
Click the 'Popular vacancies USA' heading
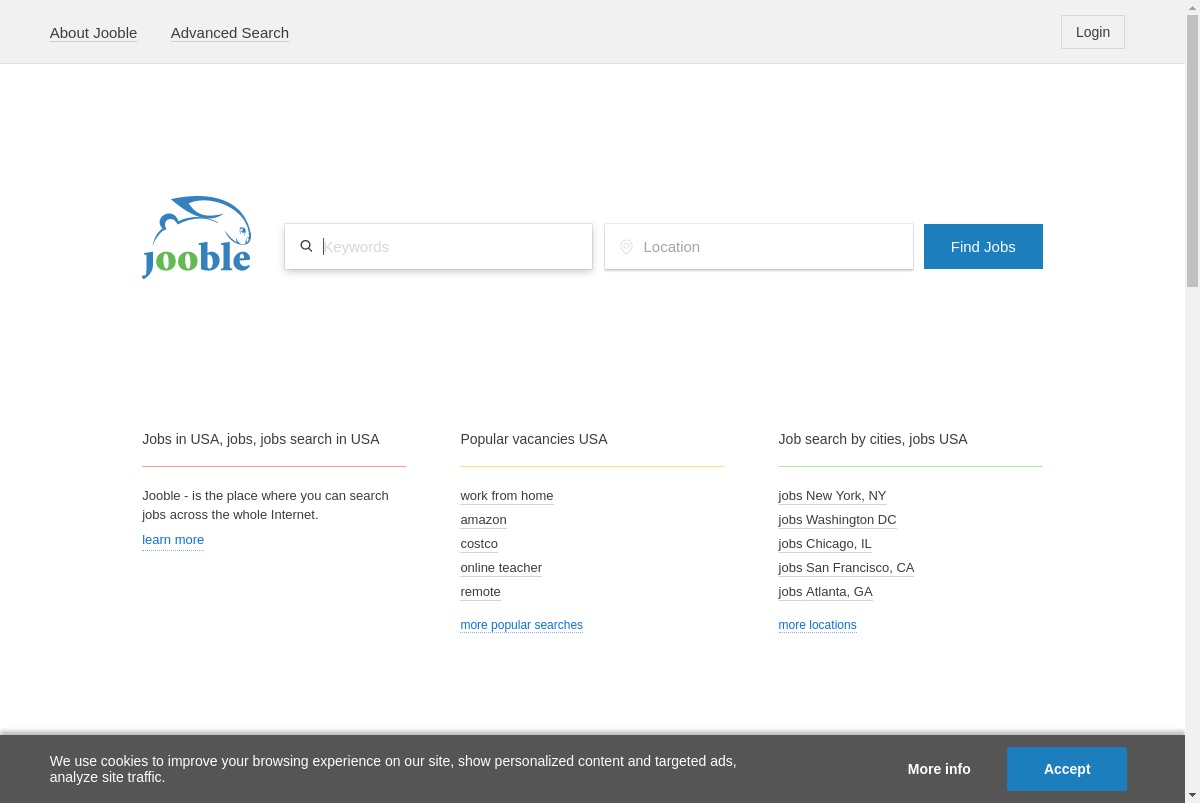pos(534,439)
